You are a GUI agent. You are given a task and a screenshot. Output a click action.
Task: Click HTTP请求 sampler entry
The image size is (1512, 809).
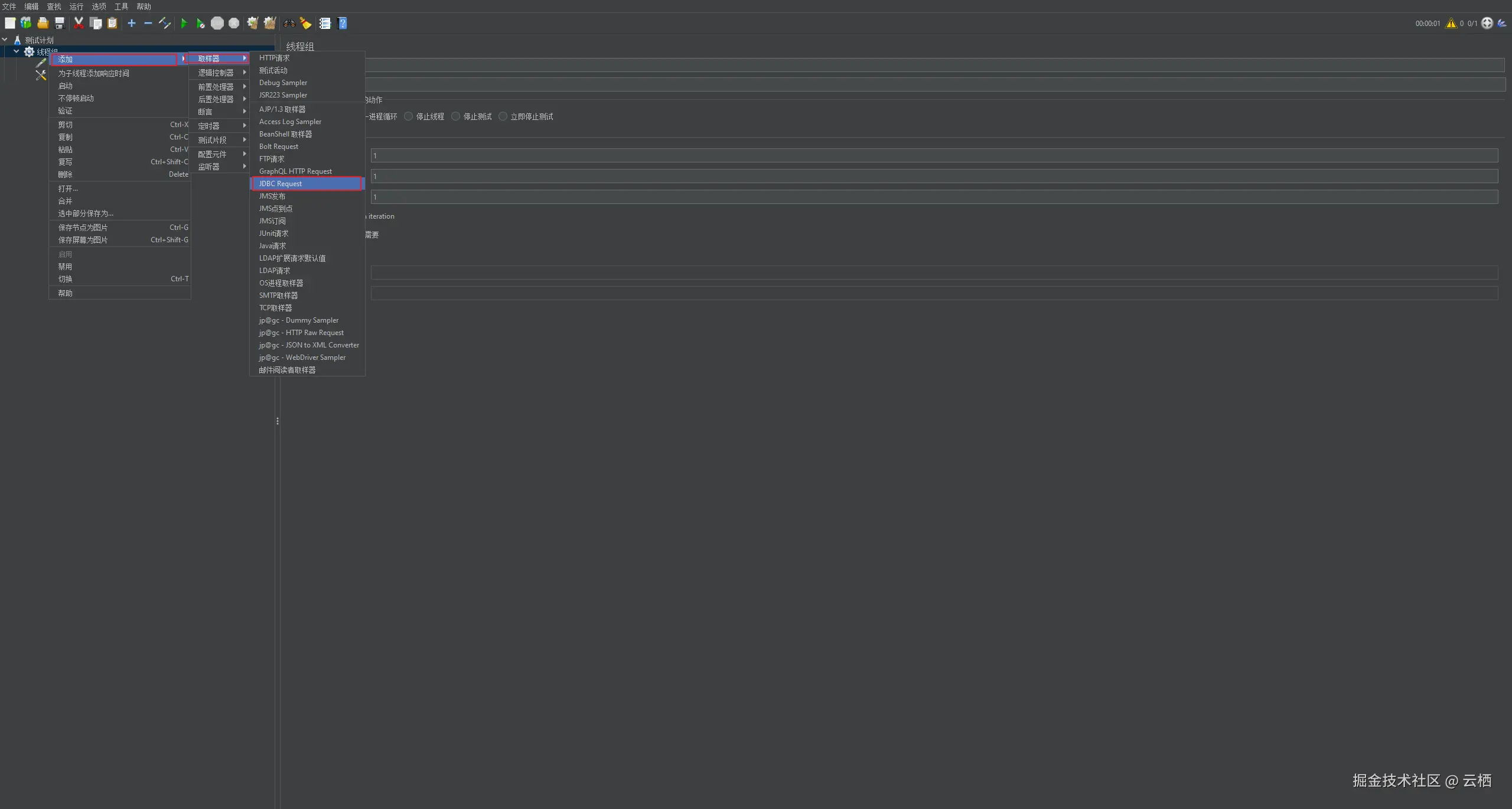pos(275,58)
